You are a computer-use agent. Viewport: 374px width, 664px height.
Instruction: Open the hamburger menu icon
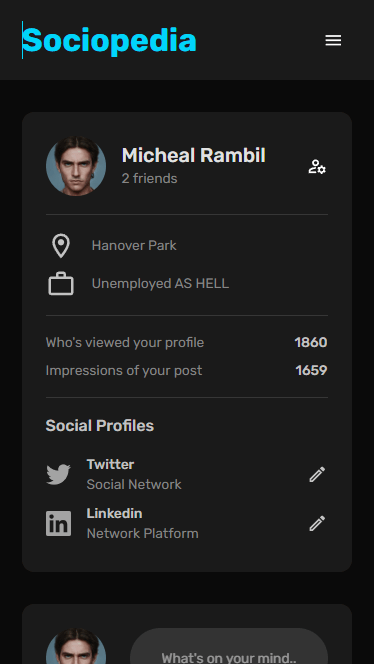click(333, 40)
